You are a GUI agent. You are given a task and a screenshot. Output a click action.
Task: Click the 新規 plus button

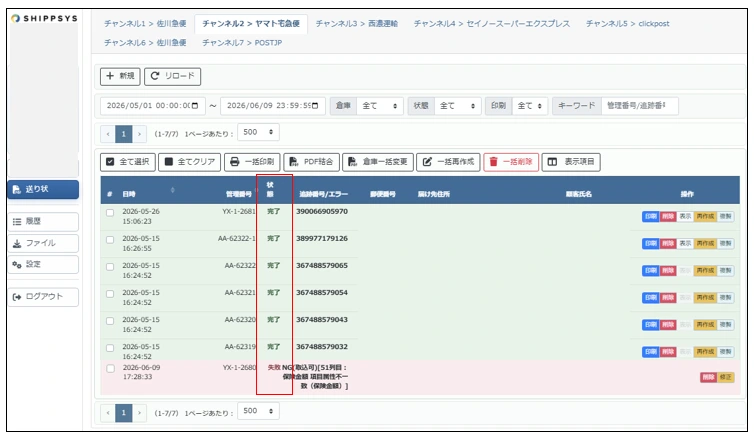click(x=120, y=76)
